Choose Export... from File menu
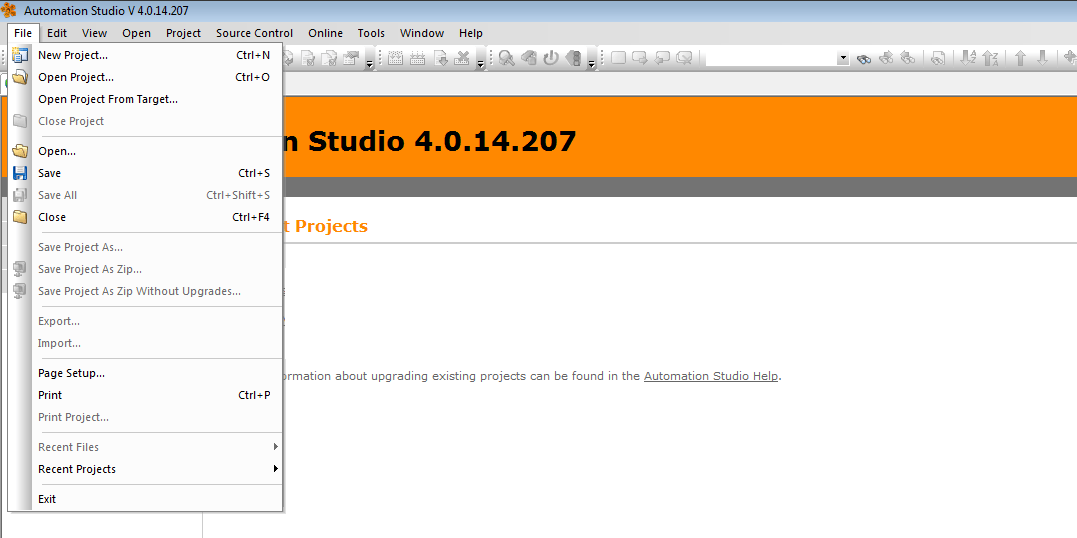 tap(146, 322)
